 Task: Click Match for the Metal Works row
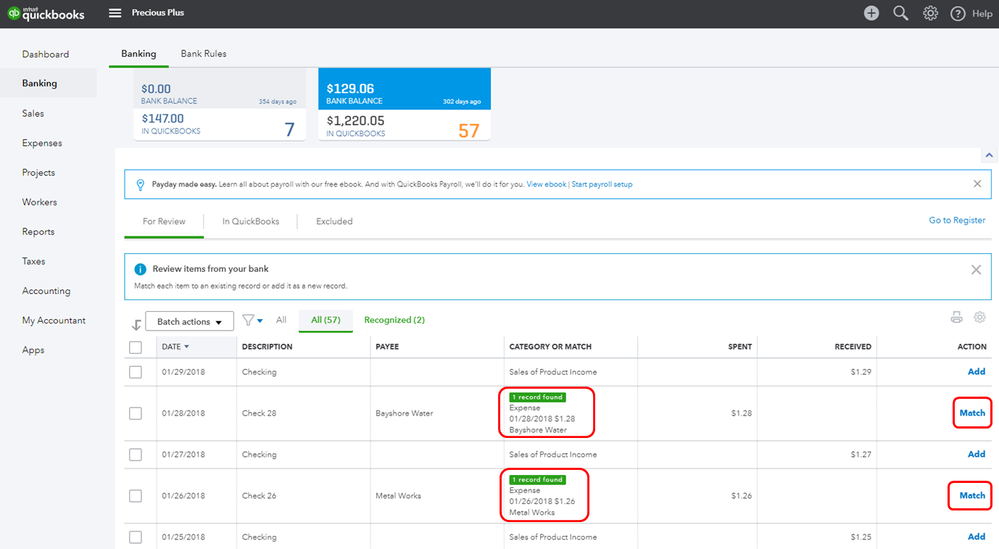pyautogui.click(x=972, y=496)
